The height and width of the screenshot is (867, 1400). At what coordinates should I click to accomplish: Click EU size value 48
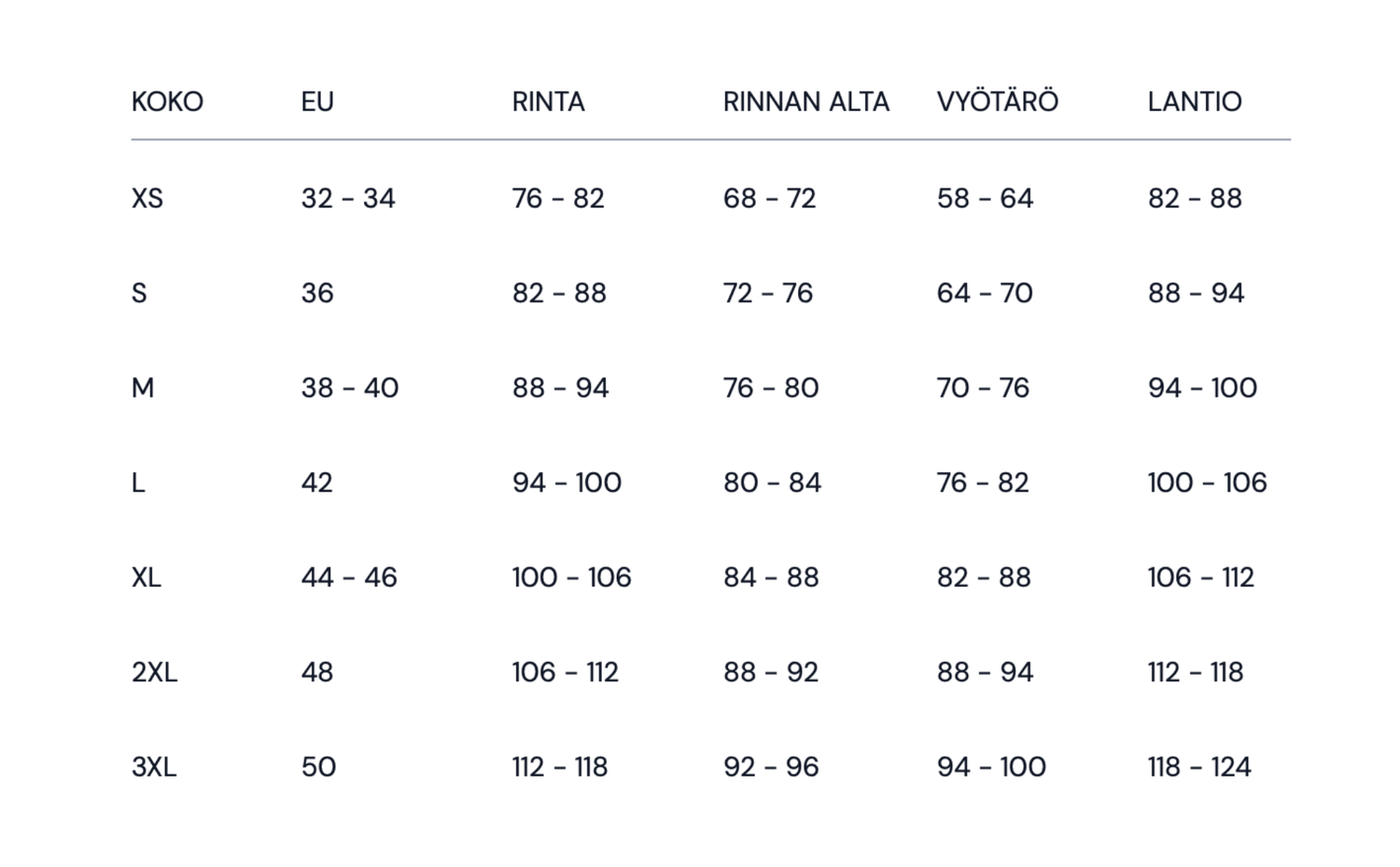[317, 672]
